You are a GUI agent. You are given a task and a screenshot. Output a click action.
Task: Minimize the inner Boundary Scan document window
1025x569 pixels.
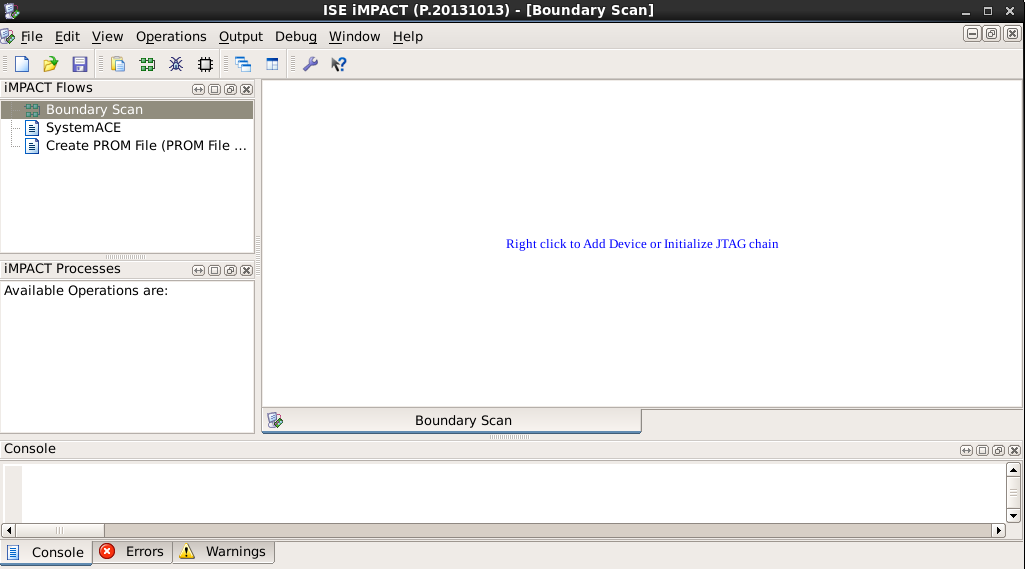[x=972, y=34]
